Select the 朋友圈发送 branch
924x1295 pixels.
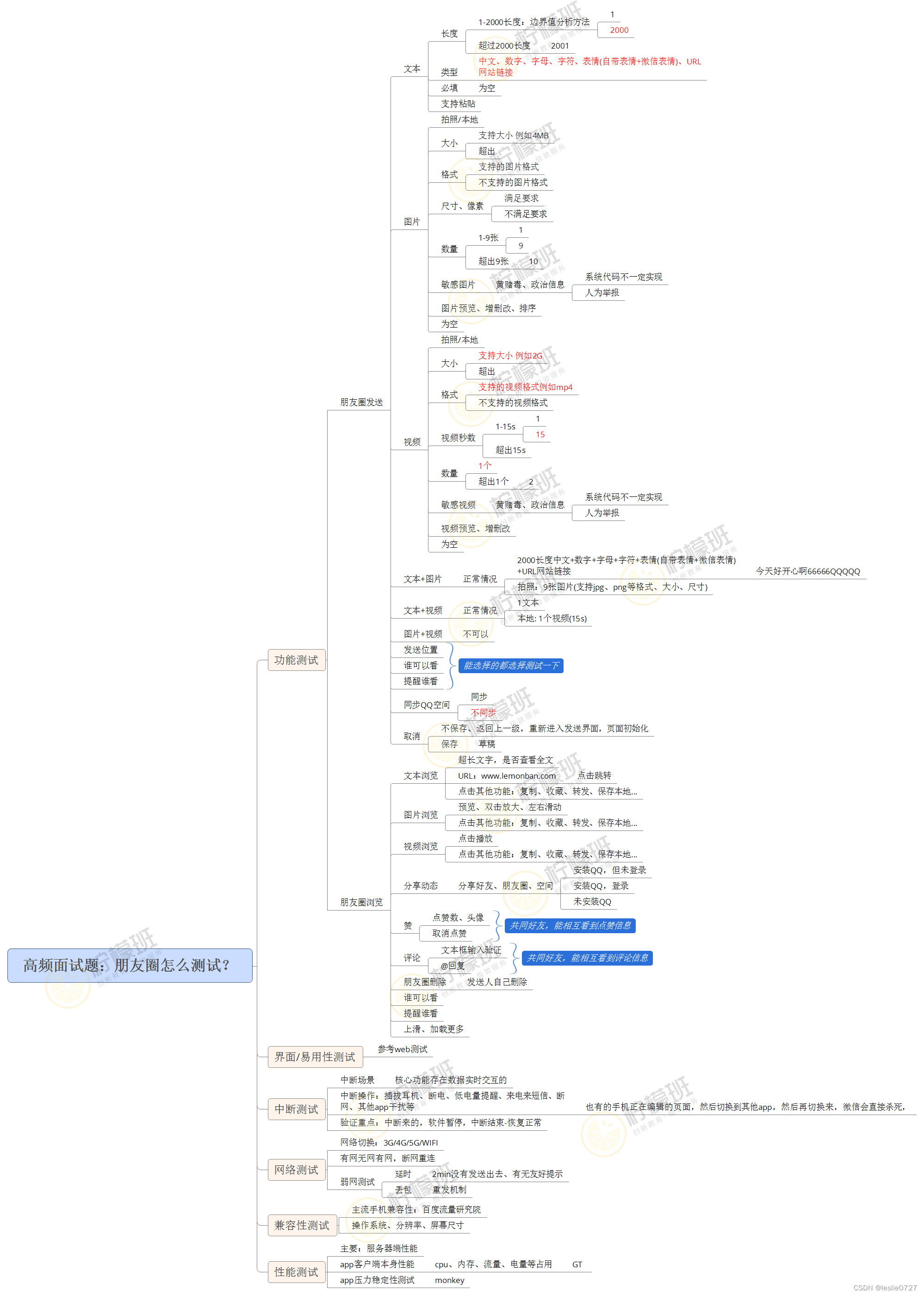tap(361, 402)
